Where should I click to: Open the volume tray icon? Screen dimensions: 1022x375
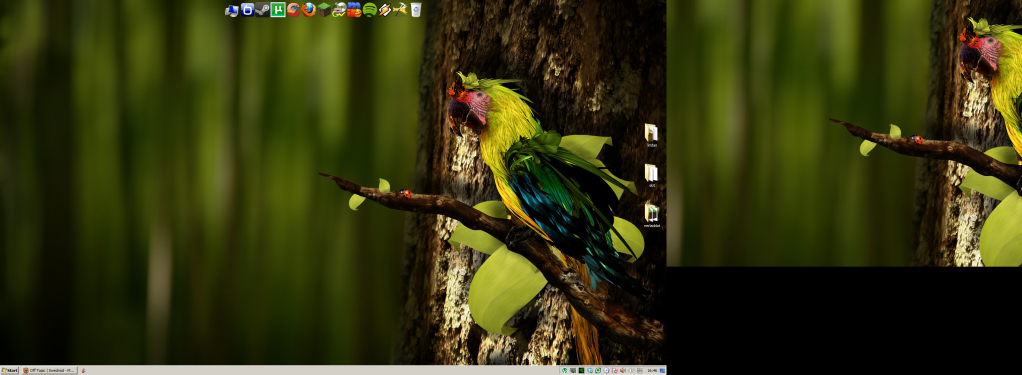tap(632, 370)
